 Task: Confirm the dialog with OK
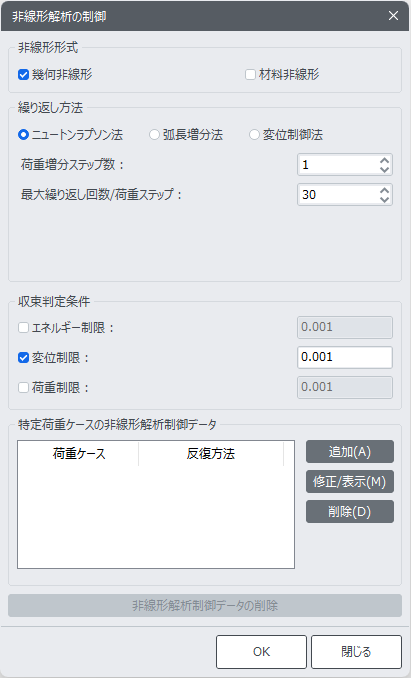click(261, 652)
